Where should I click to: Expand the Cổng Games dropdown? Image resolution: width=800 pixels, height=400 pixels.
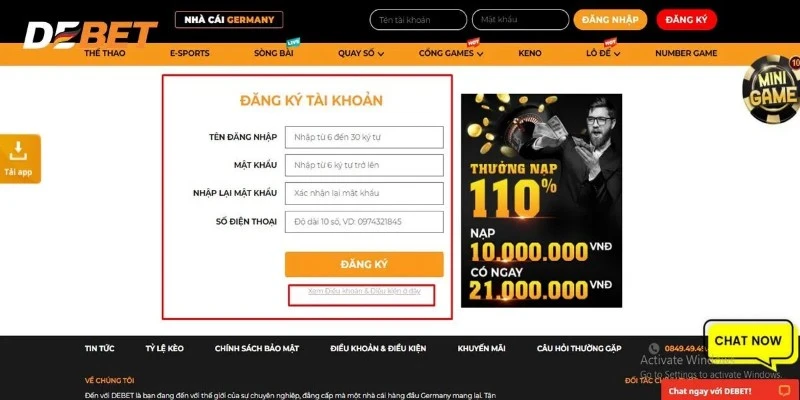click(x=451, y=53)
